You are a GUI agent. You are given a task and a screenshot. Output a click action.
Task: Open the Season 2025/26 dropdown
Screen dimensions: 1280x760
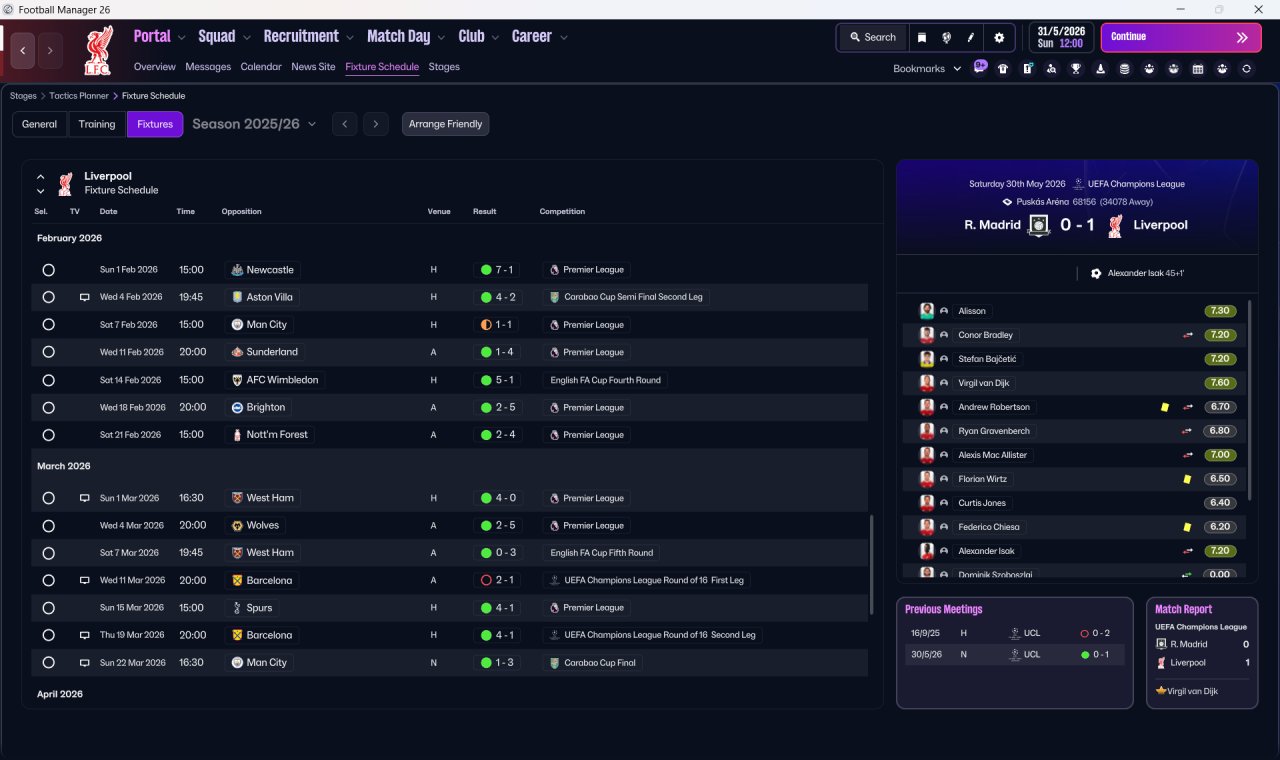[x=254, y=124]
